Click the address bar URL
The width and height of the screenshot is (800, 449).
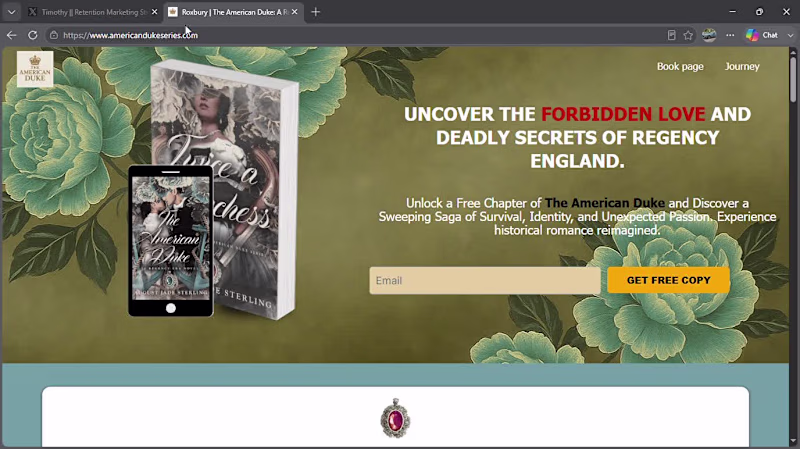tap(130, 35)
